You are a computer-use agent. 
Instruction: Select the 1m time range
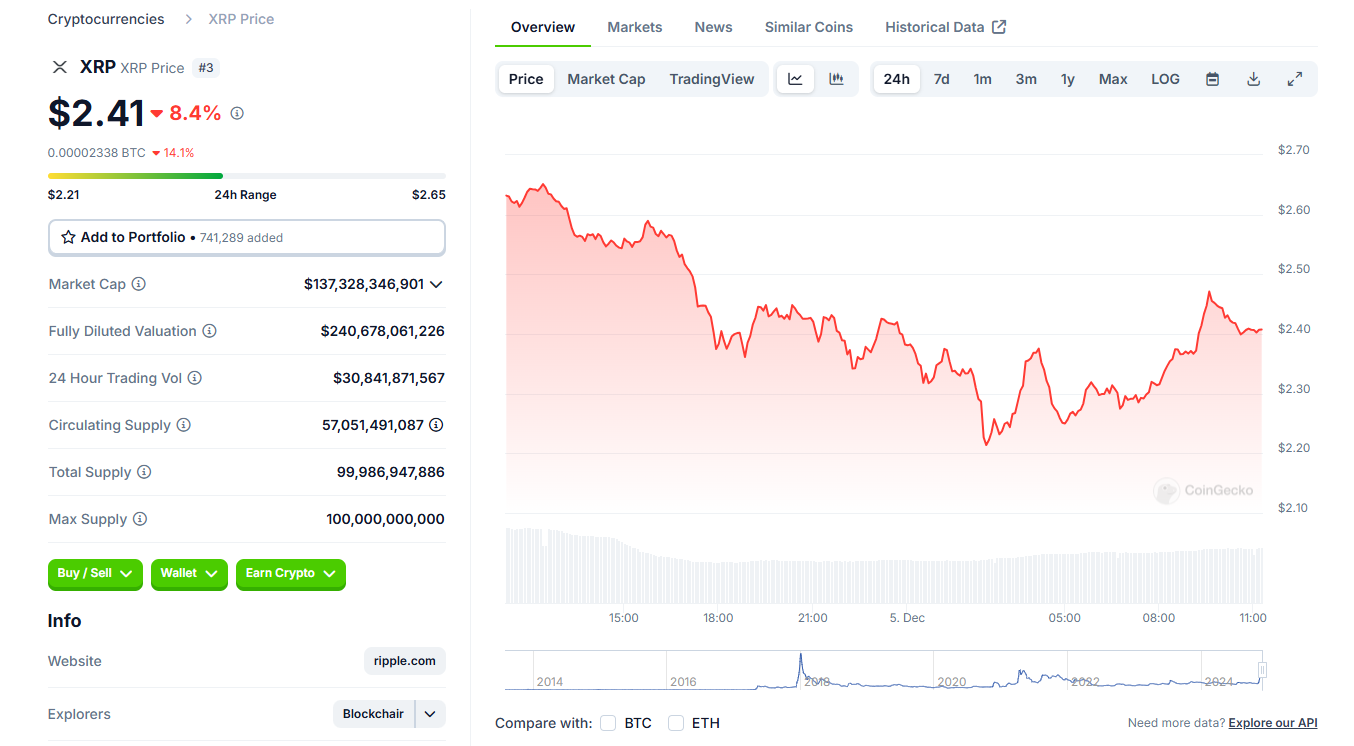(x=983, y=79)
